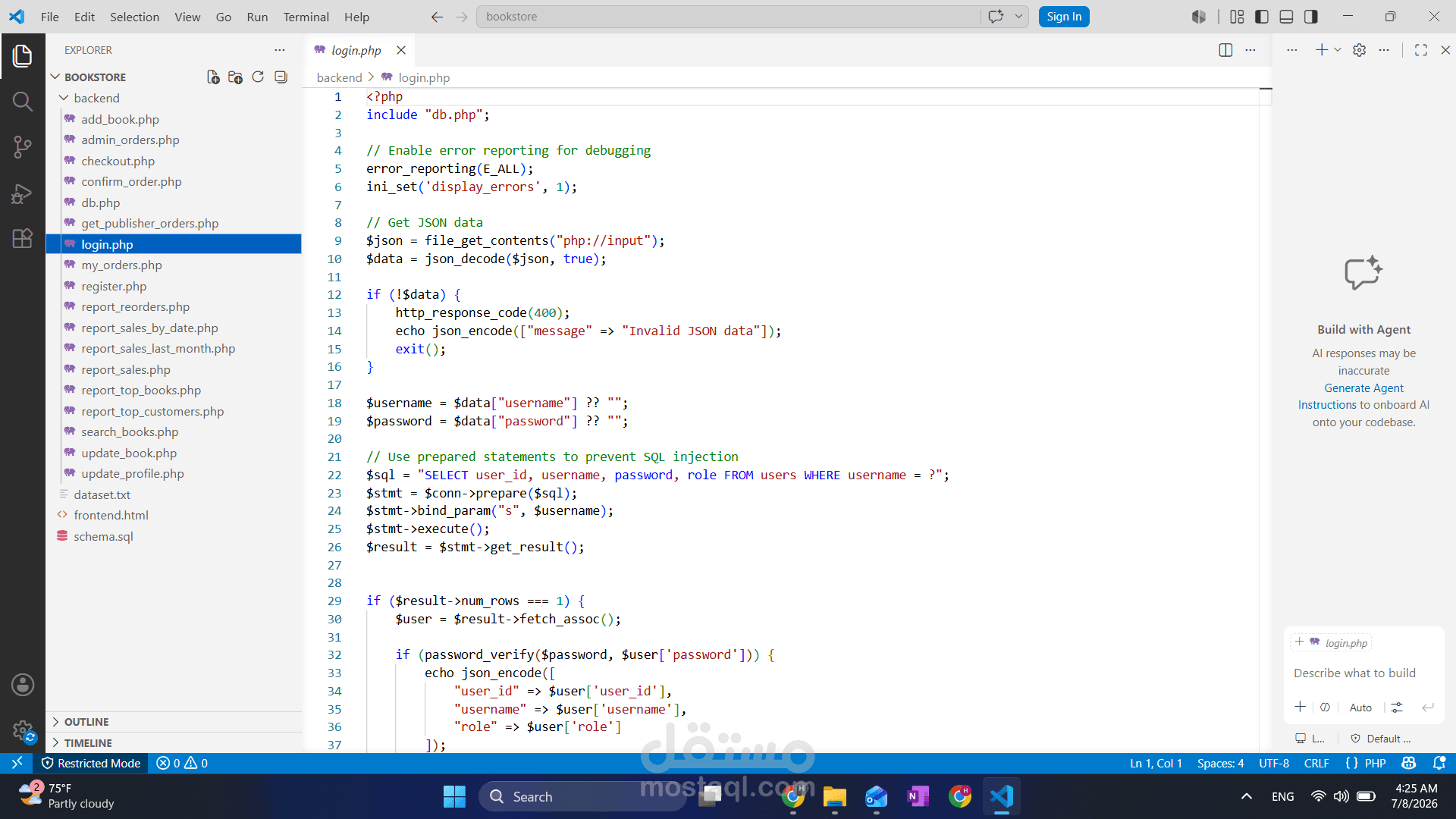Image resolution: width=1456 pixels, height=819 pixels.
Task: Open frontend.html in the file tree
Action: point(174,515)
